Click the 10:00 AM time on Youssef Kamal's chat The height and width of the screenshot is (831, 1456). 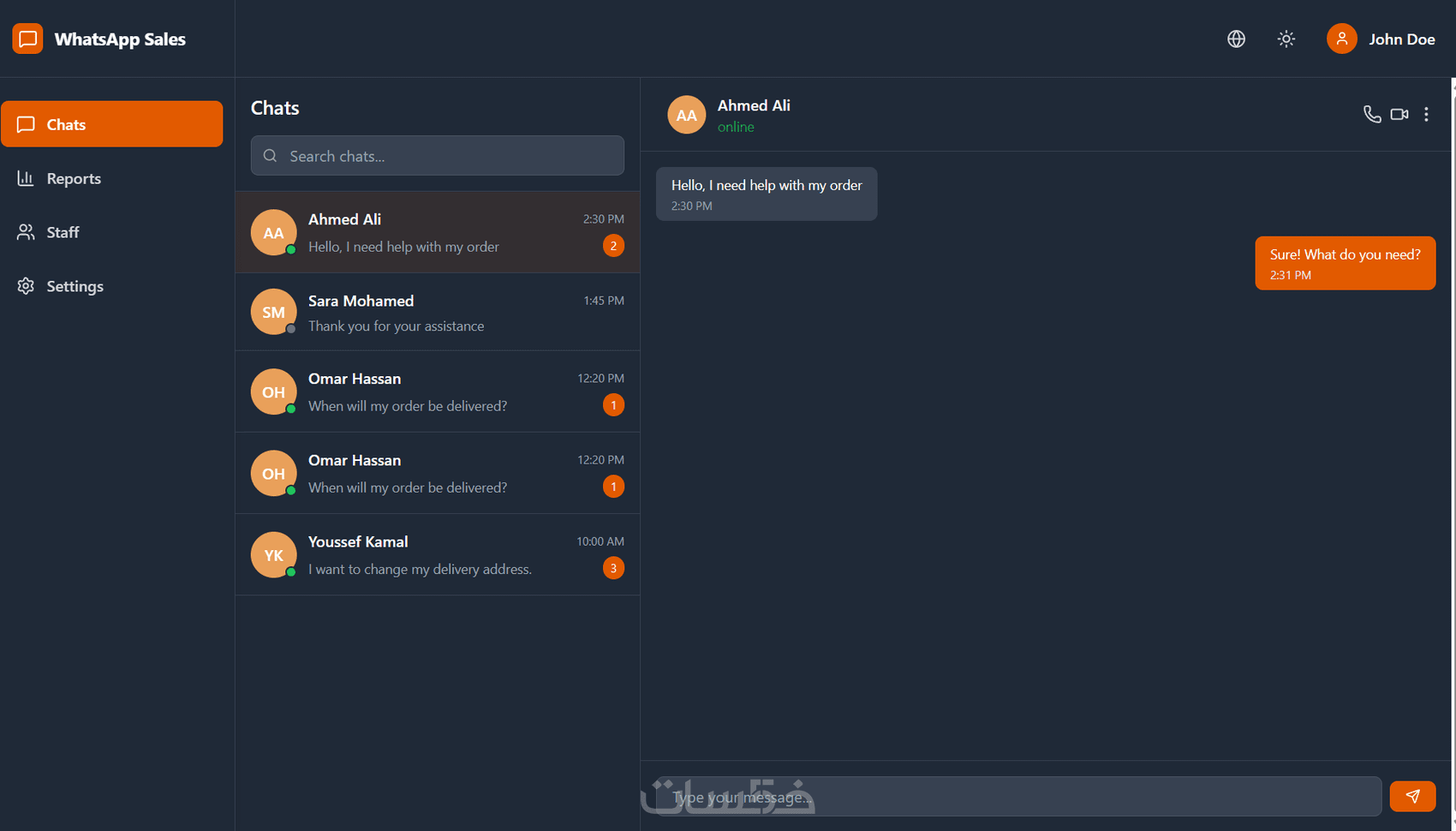pyautogui.click(x=600, y=541)
